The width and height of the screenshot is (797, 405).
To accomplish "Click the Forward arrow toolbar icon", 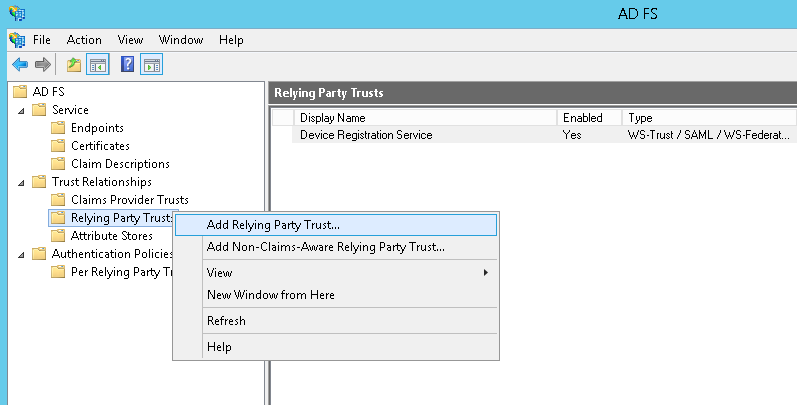I will [x=43, y=65].
